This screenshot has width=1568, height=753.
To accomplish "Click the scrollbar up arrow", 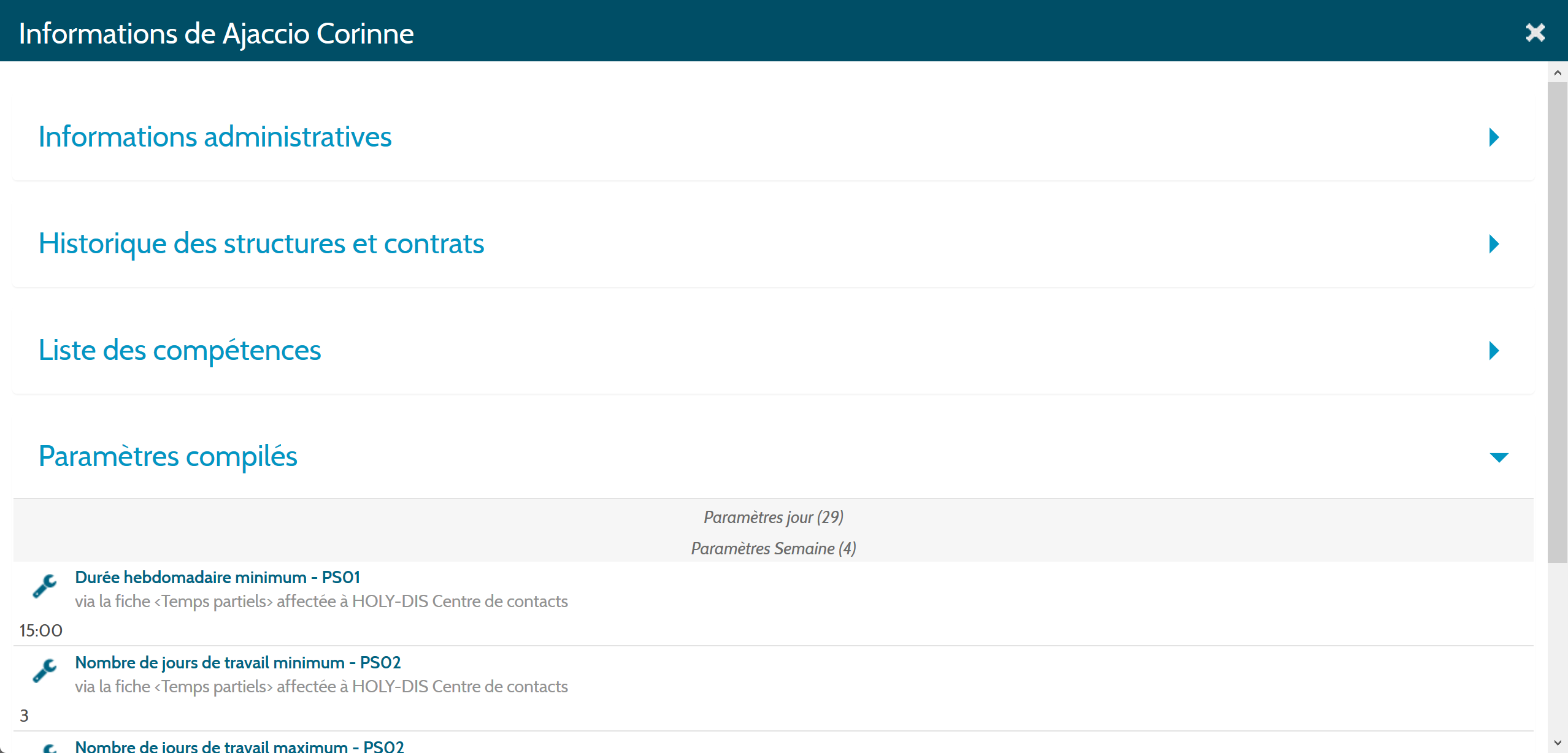I will (x=1558, y=72).
